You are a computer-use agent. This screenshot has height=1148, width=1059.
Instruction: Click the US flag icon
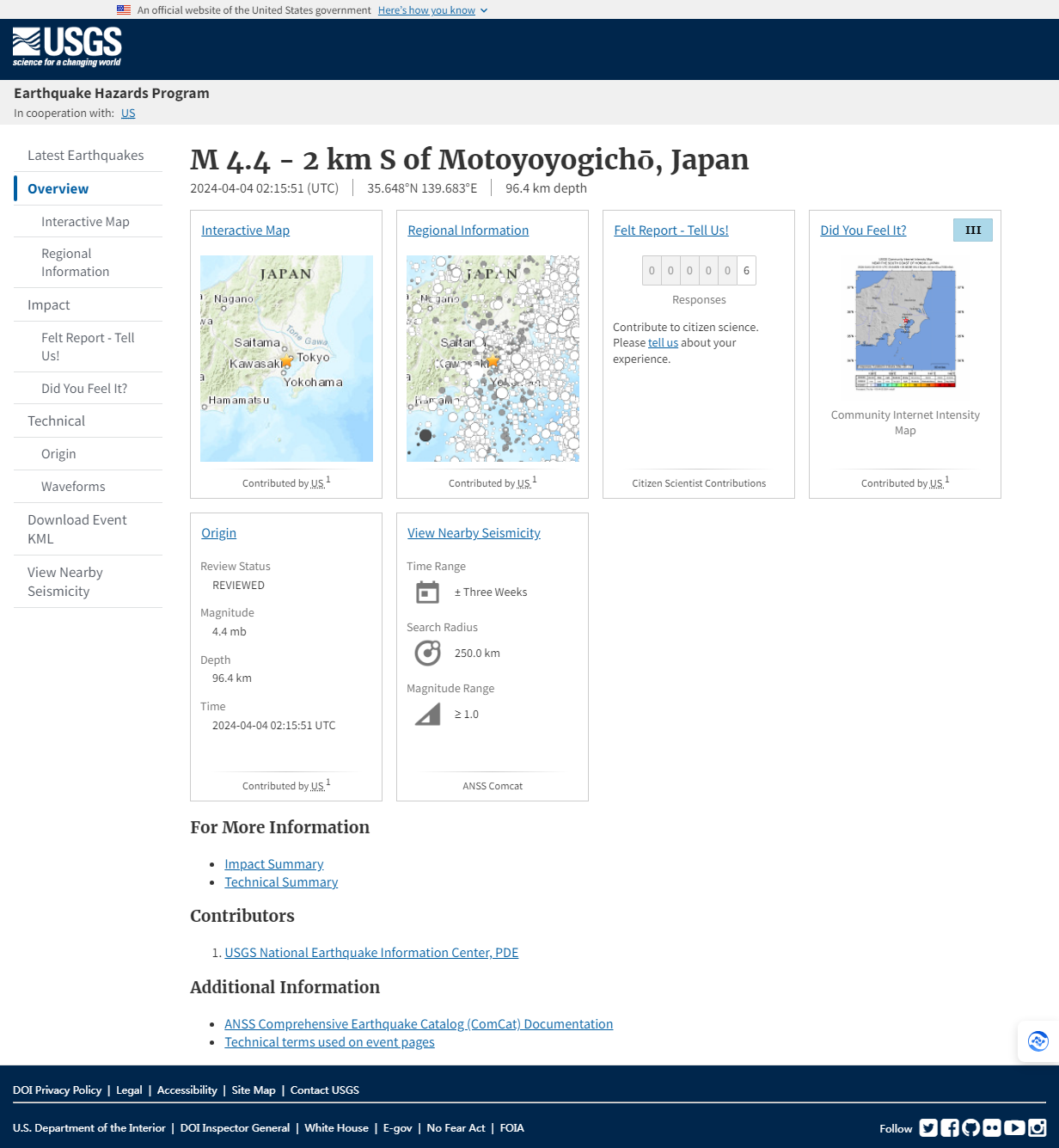tap(124, 10)
